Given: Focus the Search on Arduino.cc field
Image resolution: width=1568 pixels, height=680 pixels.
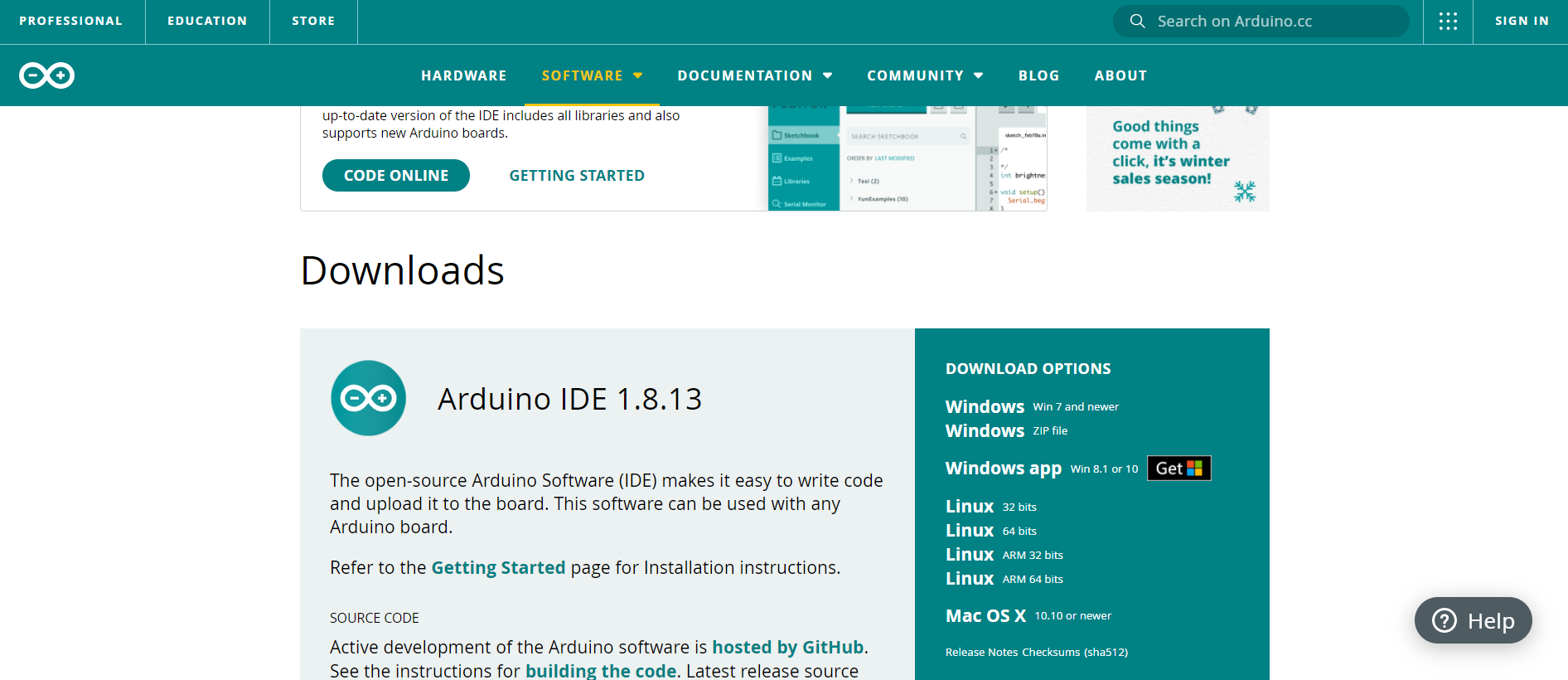Looking at the screenshot, I should [x=1261, y=22].
